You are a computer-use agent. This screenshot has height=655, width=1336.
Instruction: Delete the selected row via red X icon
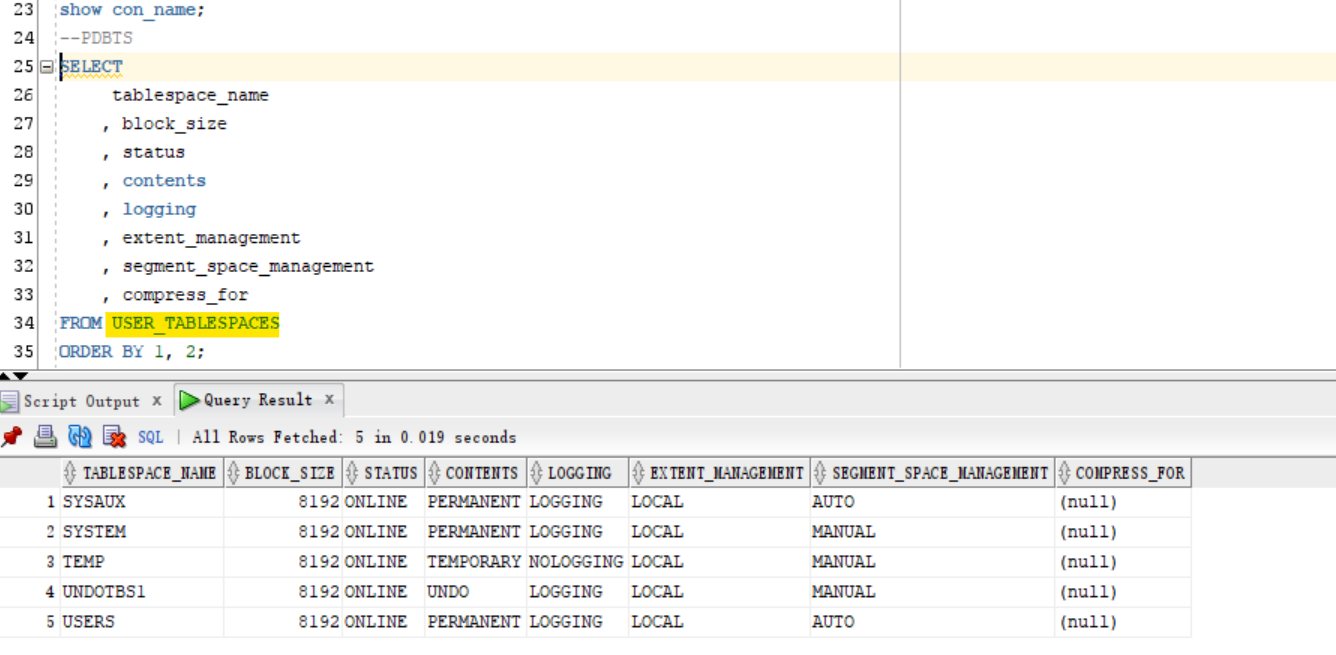tap(114, 437)
